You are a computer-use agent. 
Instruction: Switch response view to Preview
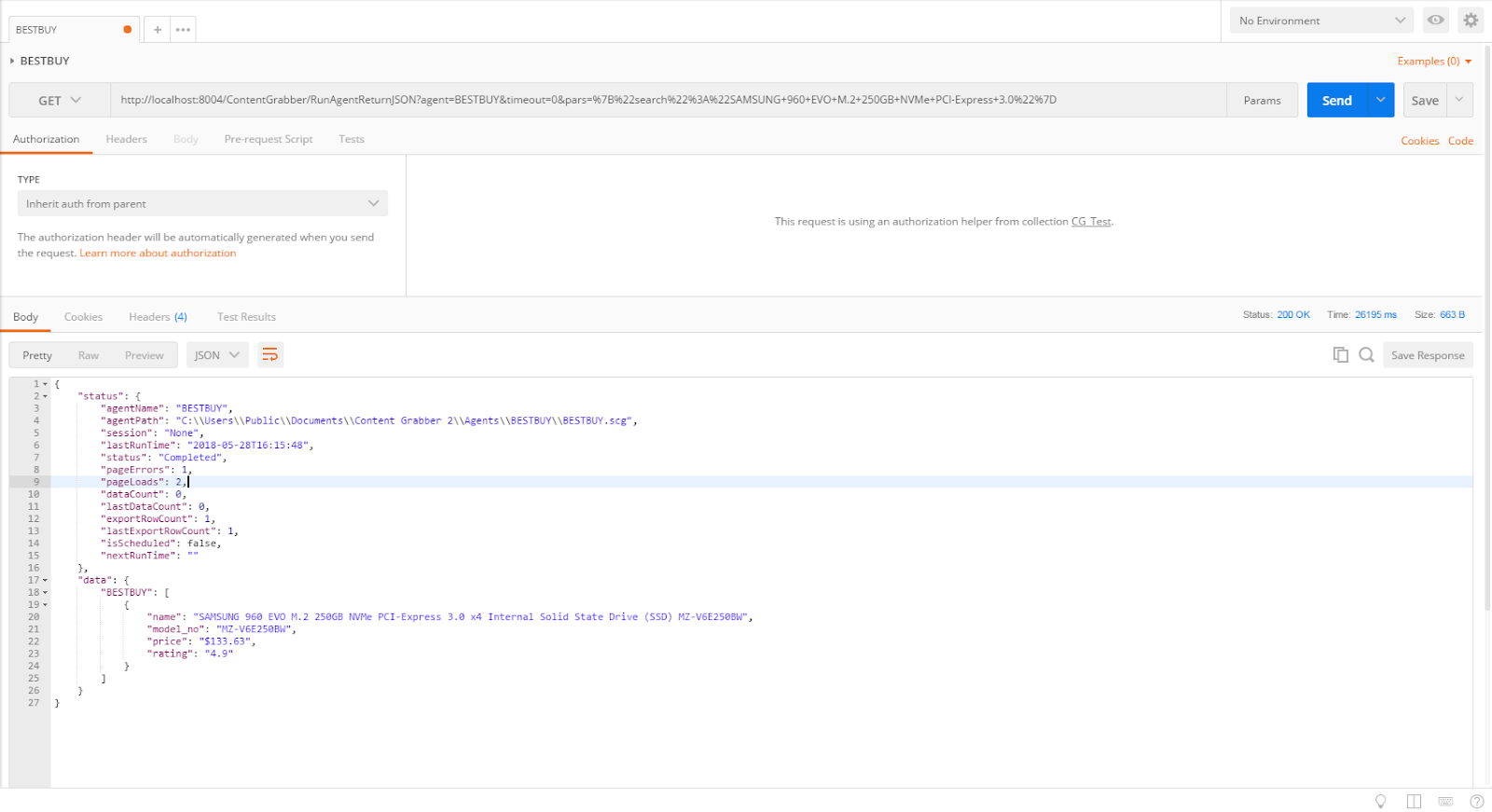coord(144,355)
